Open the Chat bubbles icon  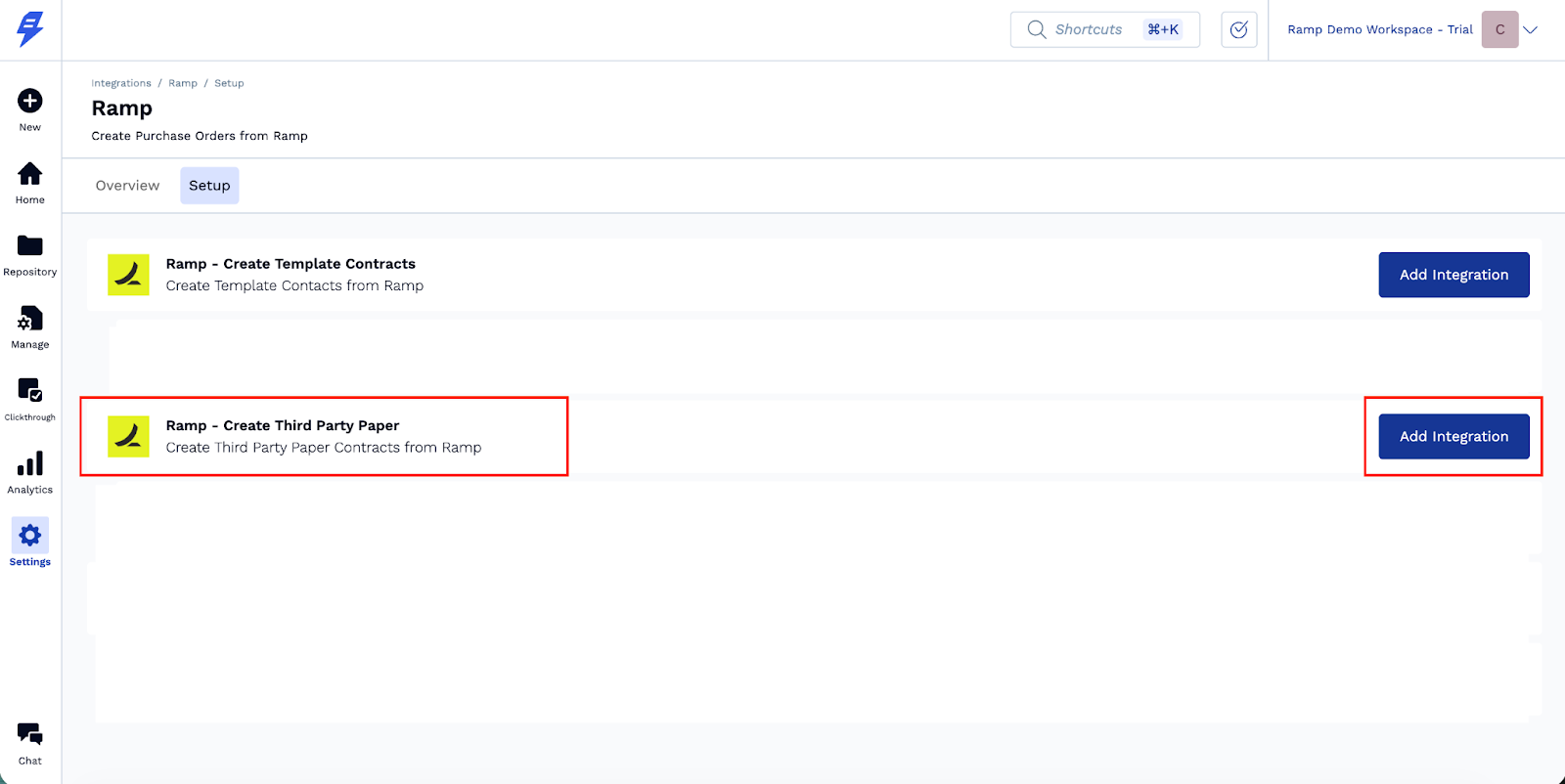click(30, 734)
